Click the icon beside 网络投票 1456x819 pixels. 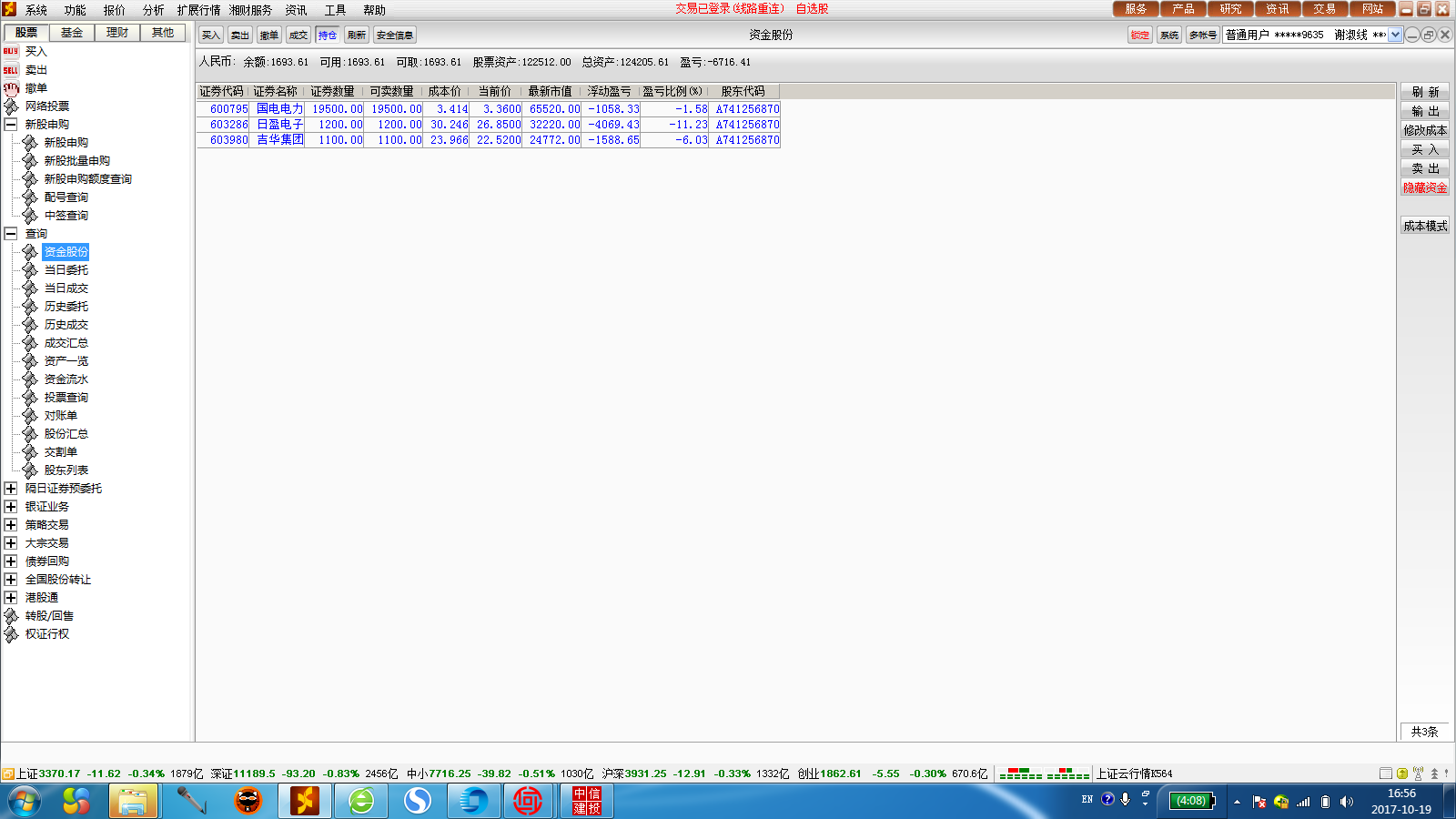click(11, 106)
